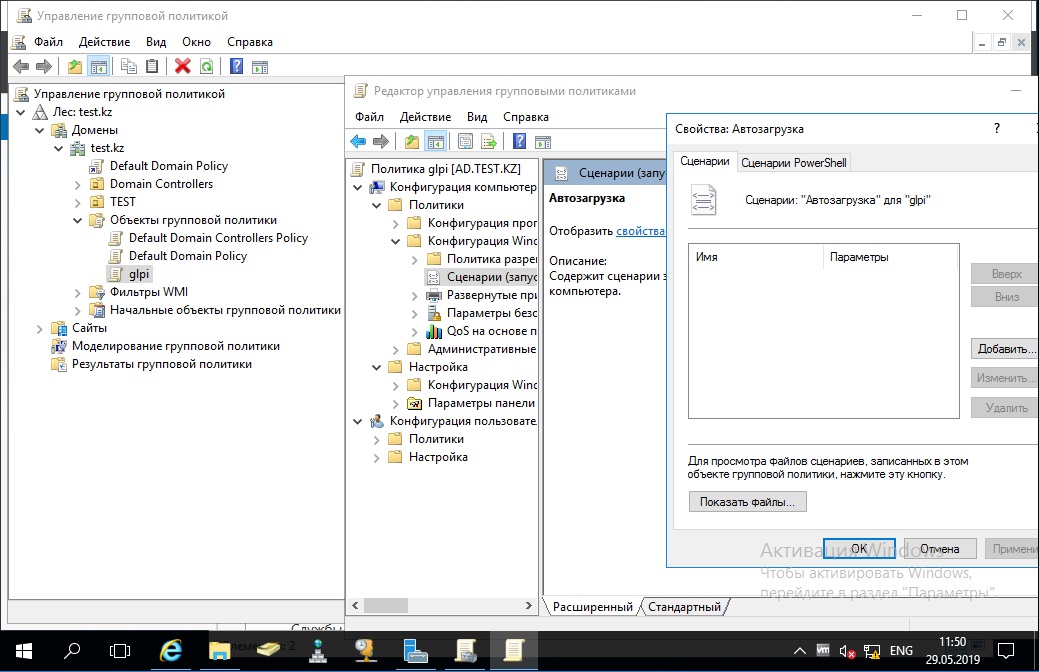Switch to Сценарии PowerShell tab
Image resolution: width=1039 pixels, height=672 pixels.
click(x=795, y=163)
